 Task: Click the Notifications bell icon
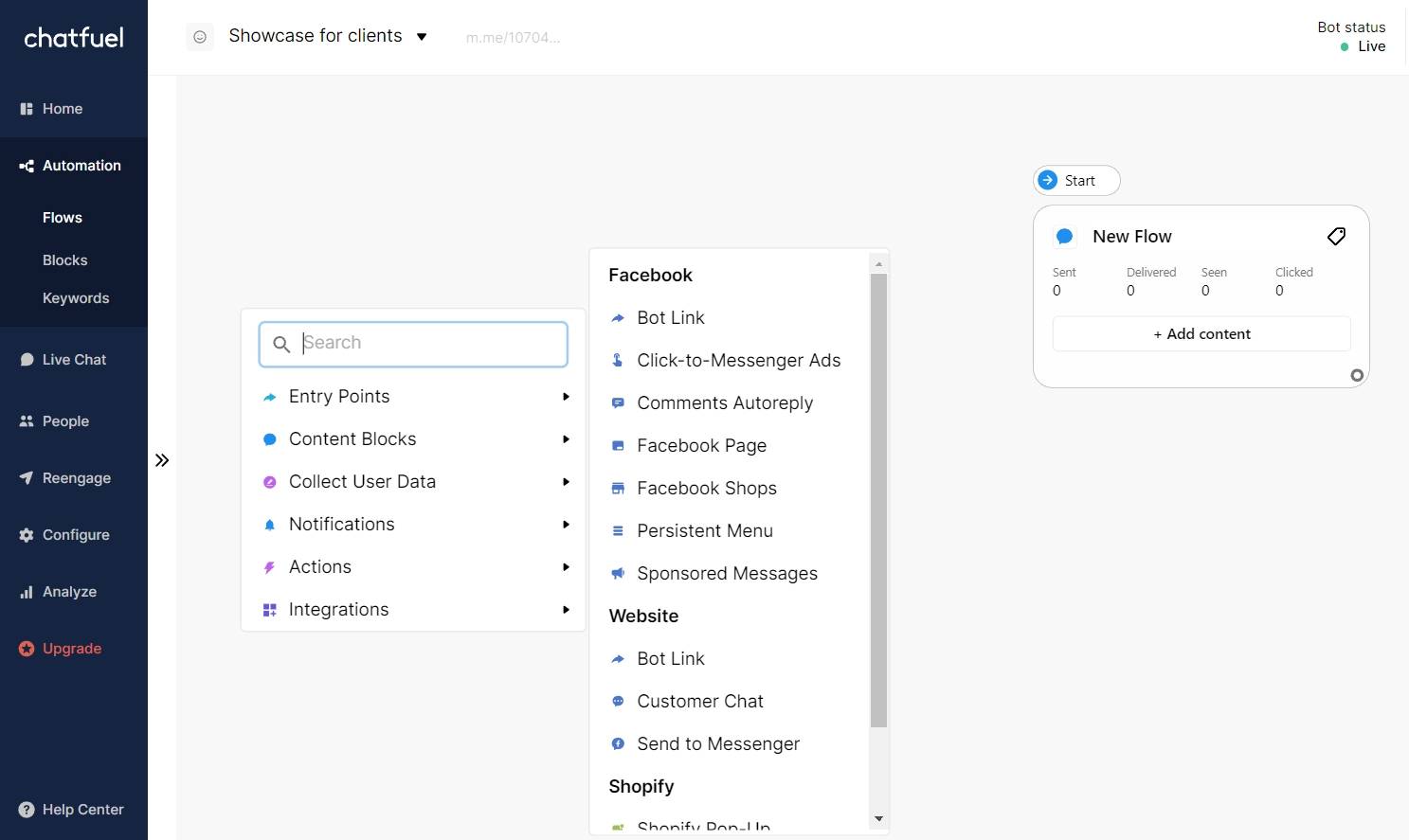tap(270, 525)
